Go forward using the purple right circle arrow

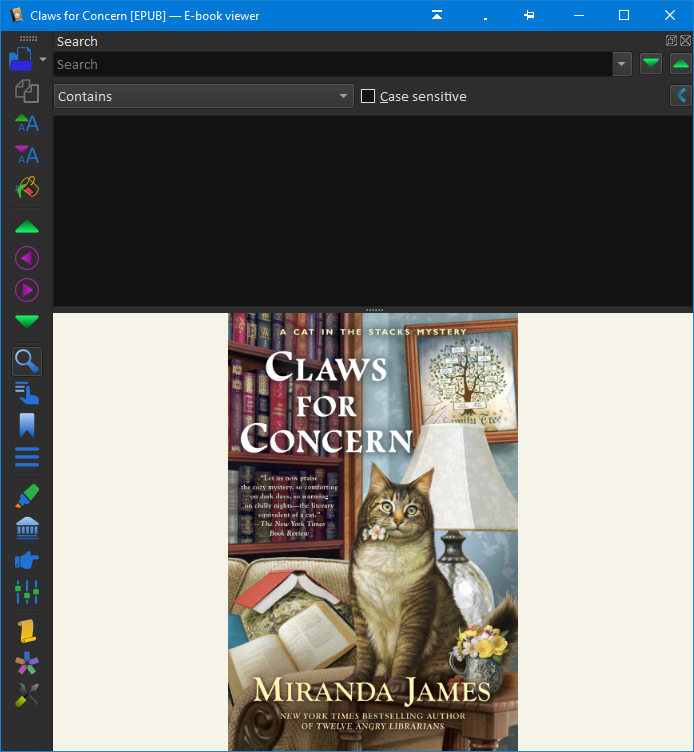(27, 290)
